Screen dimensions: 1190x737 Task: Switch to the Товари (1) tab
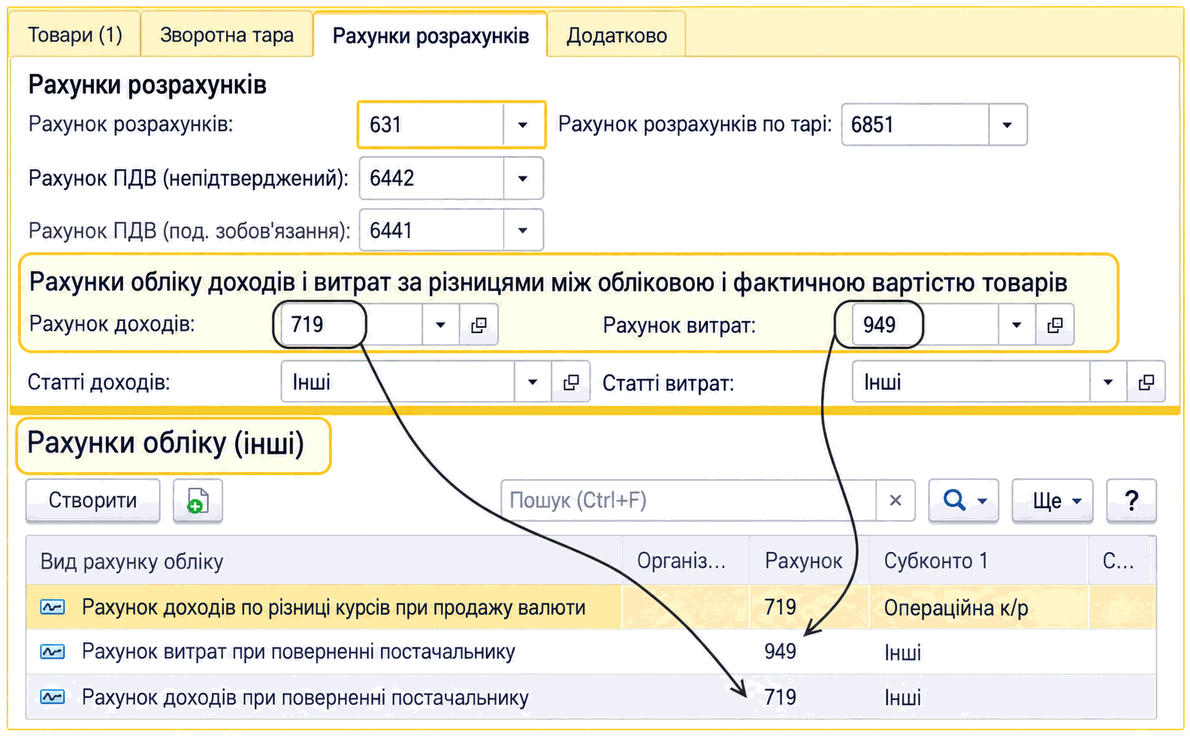click(x=74, y=35)
